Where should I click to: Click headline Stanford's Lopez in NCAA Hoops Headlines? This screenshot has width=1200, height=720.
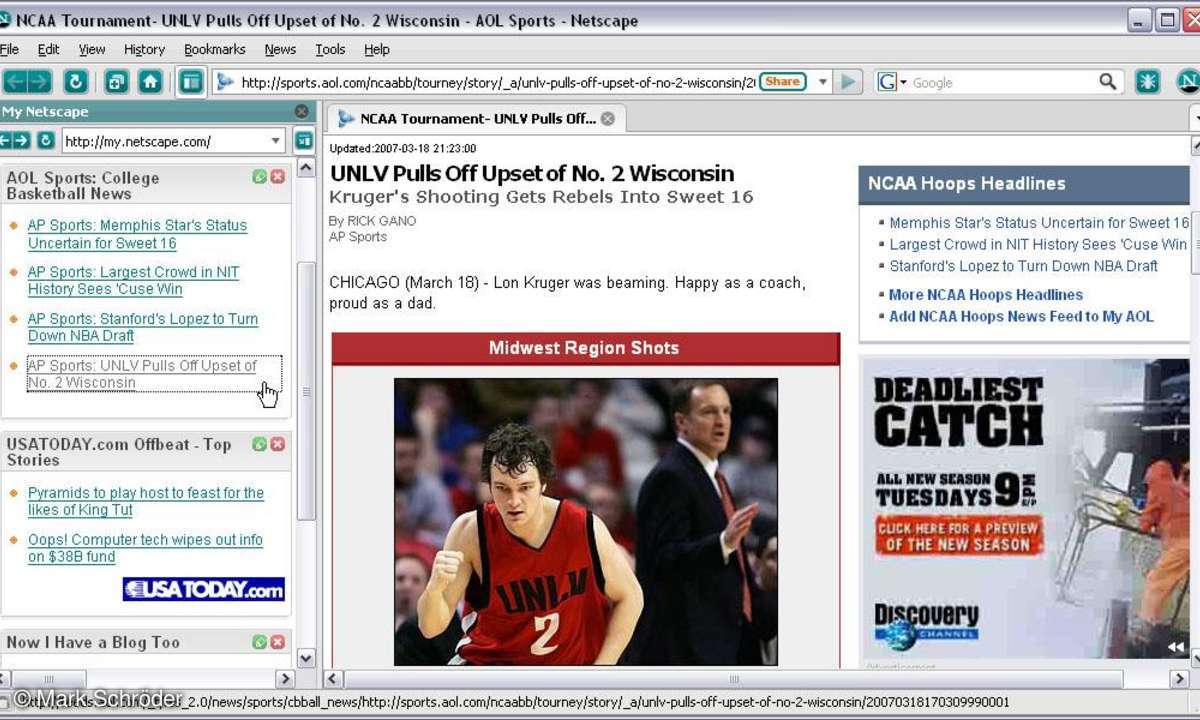pos(1023,266)
